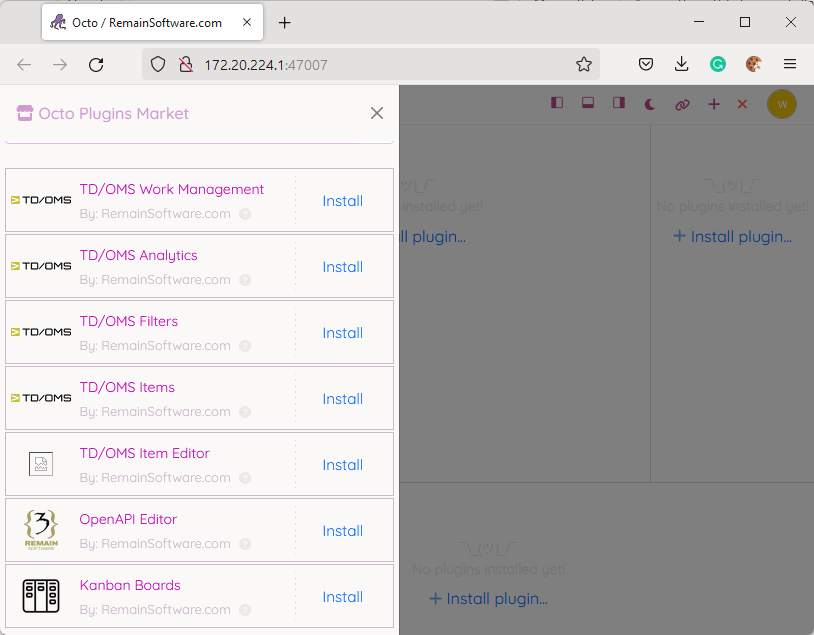Install the TD/OMS Analytics plugin
814x635 pixels.
[x=342, y=267]
